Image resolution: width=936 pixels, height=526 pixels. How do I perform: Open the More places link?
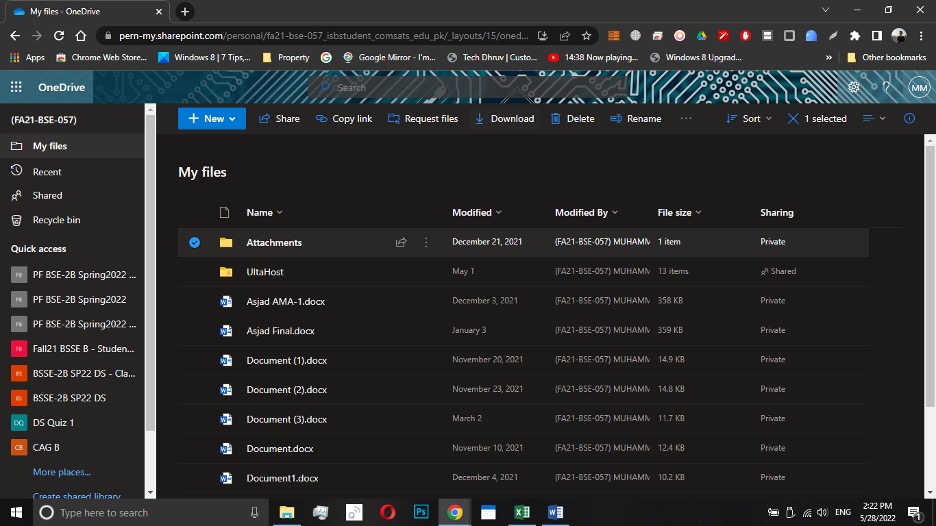[61, 472]
